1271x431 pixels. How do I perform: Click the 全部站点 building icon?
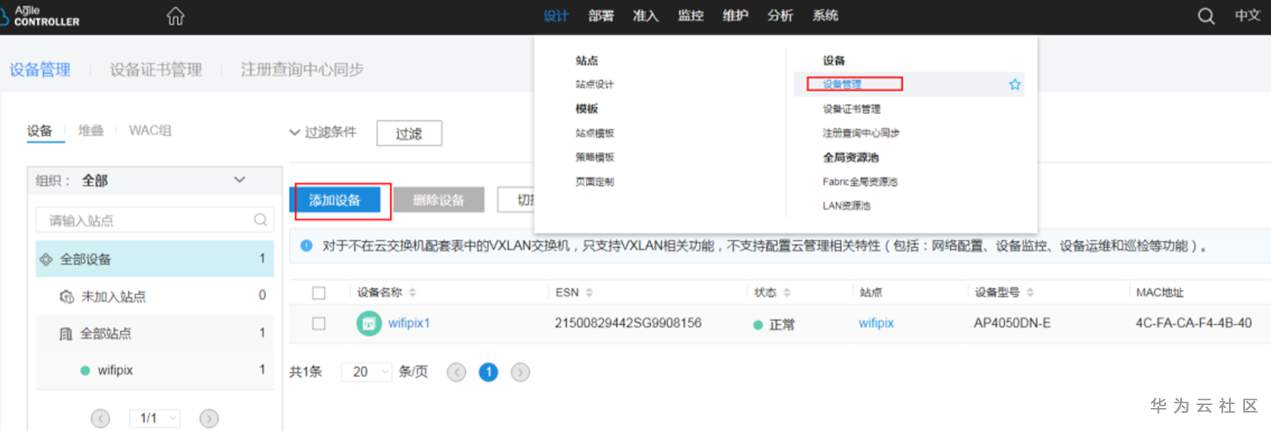tap(66, 333)
